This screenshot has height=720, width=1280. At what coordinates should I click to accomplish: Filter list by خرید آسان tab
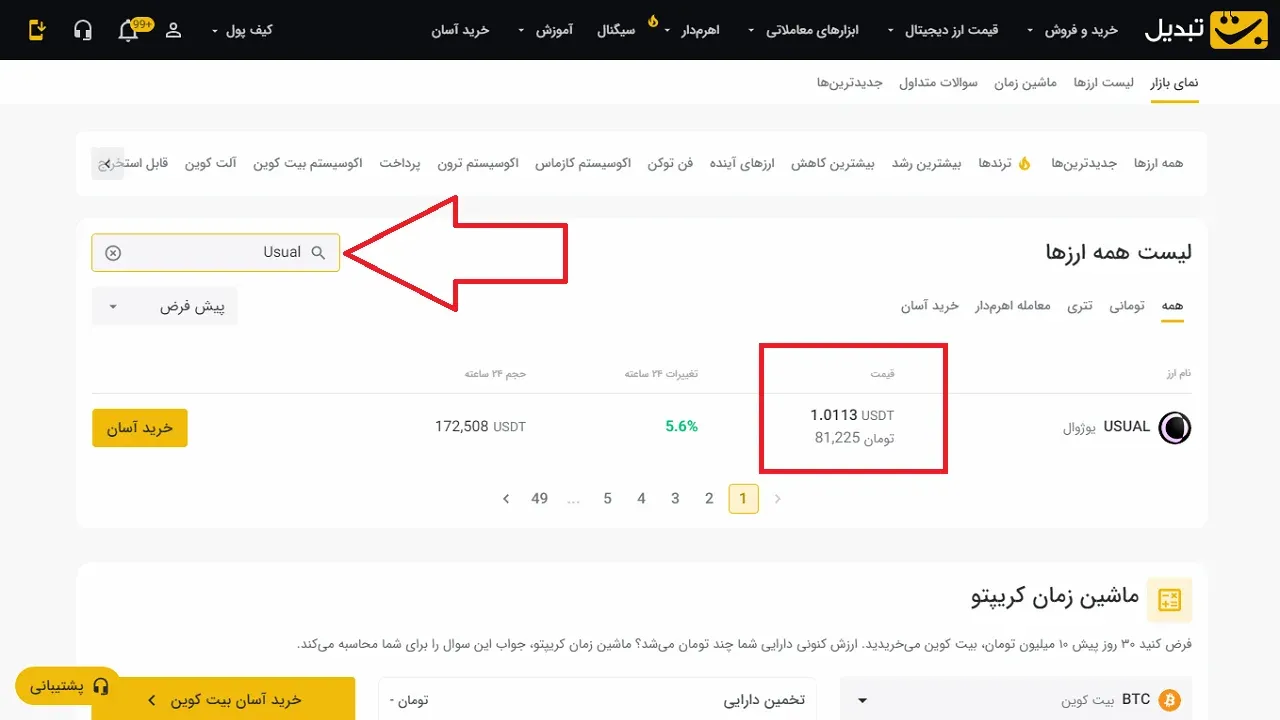930,306
